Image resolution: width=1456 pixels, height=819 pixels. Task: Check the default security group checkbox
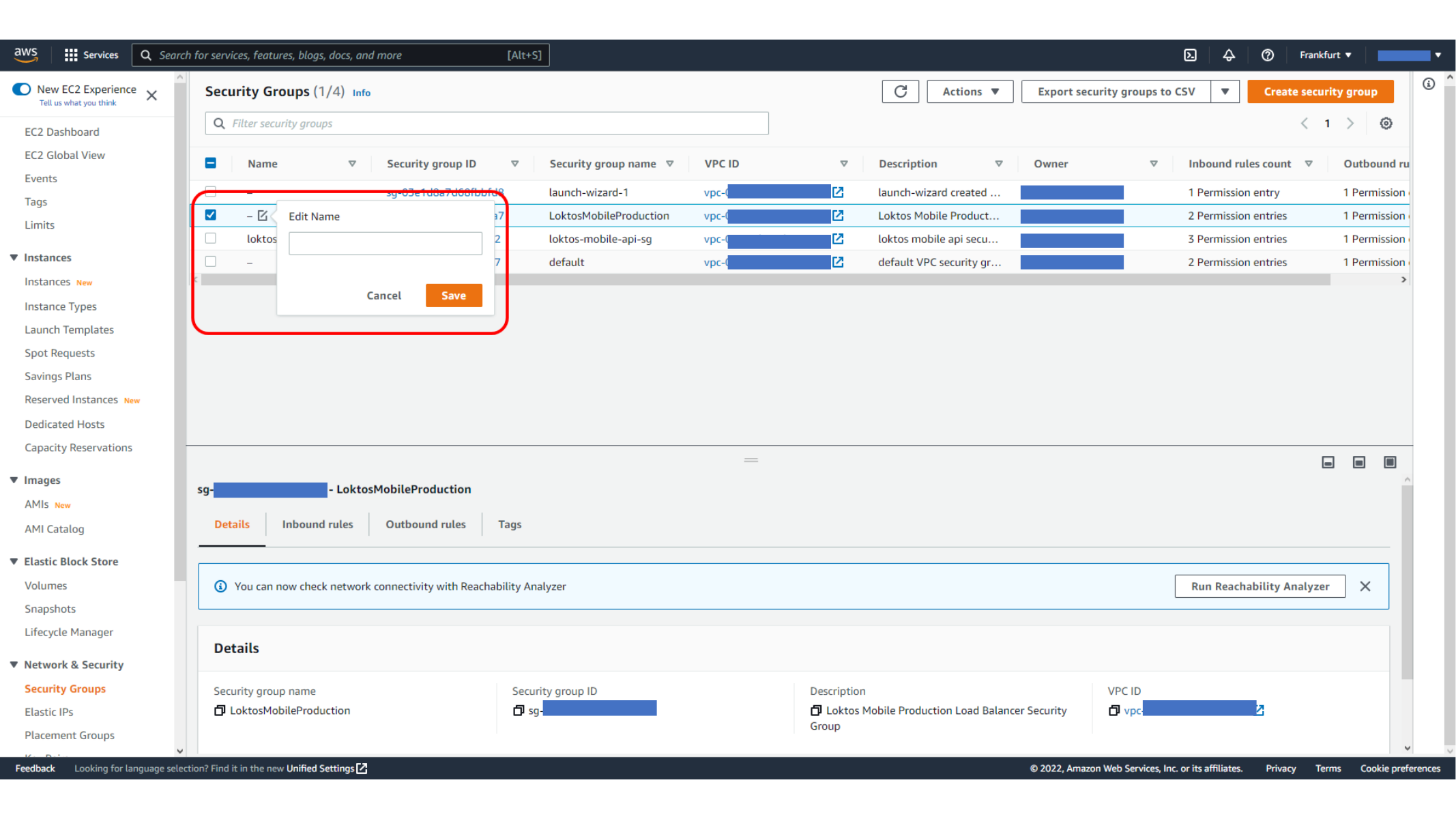point(211,261)
